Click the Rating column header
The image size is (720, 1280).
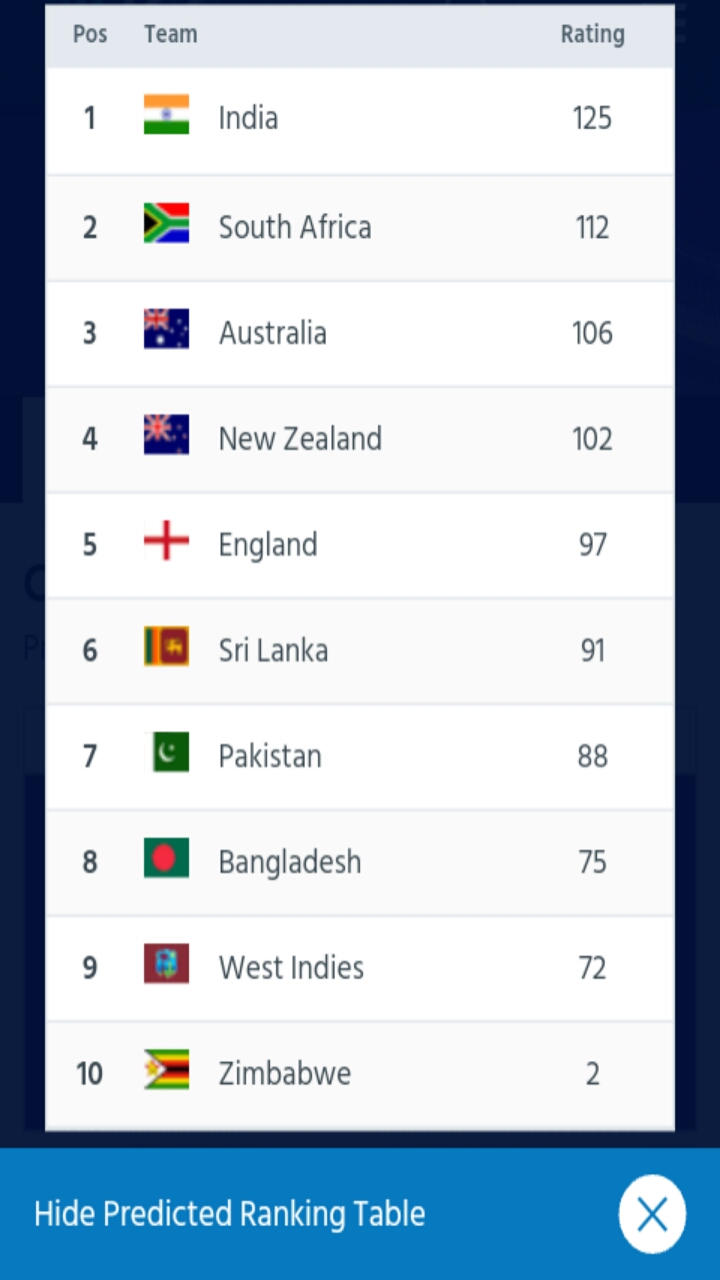(x=592, y=34)
